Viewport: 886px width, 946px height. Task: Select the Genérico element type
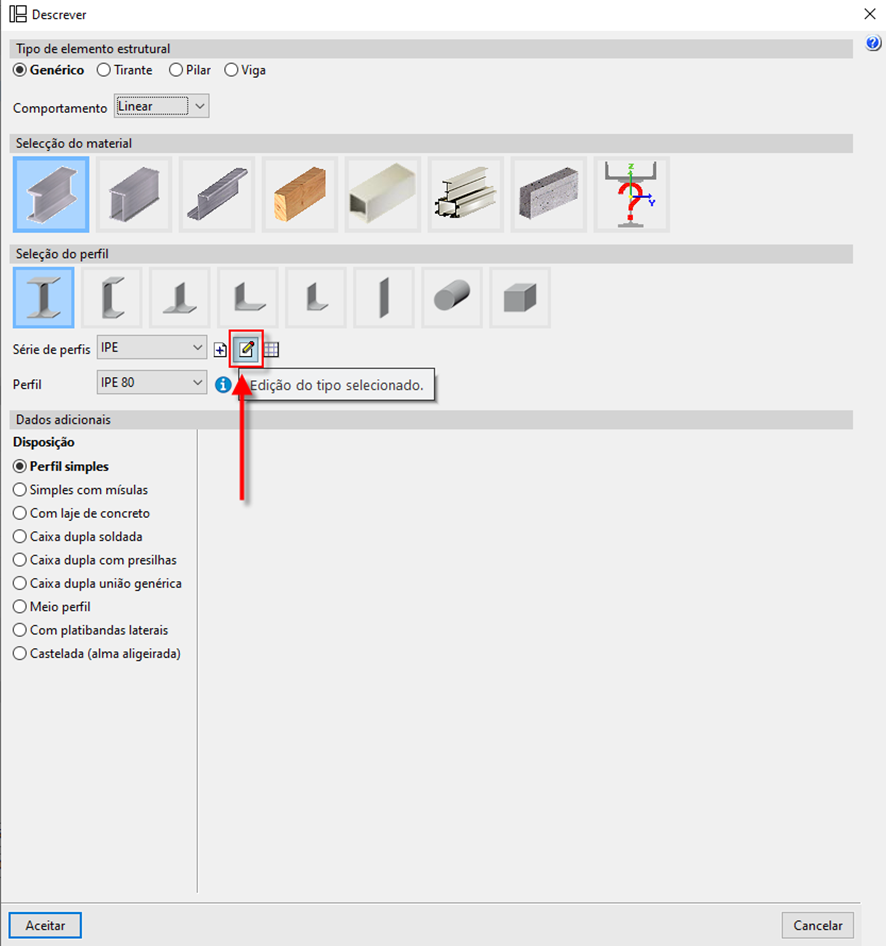49,70
